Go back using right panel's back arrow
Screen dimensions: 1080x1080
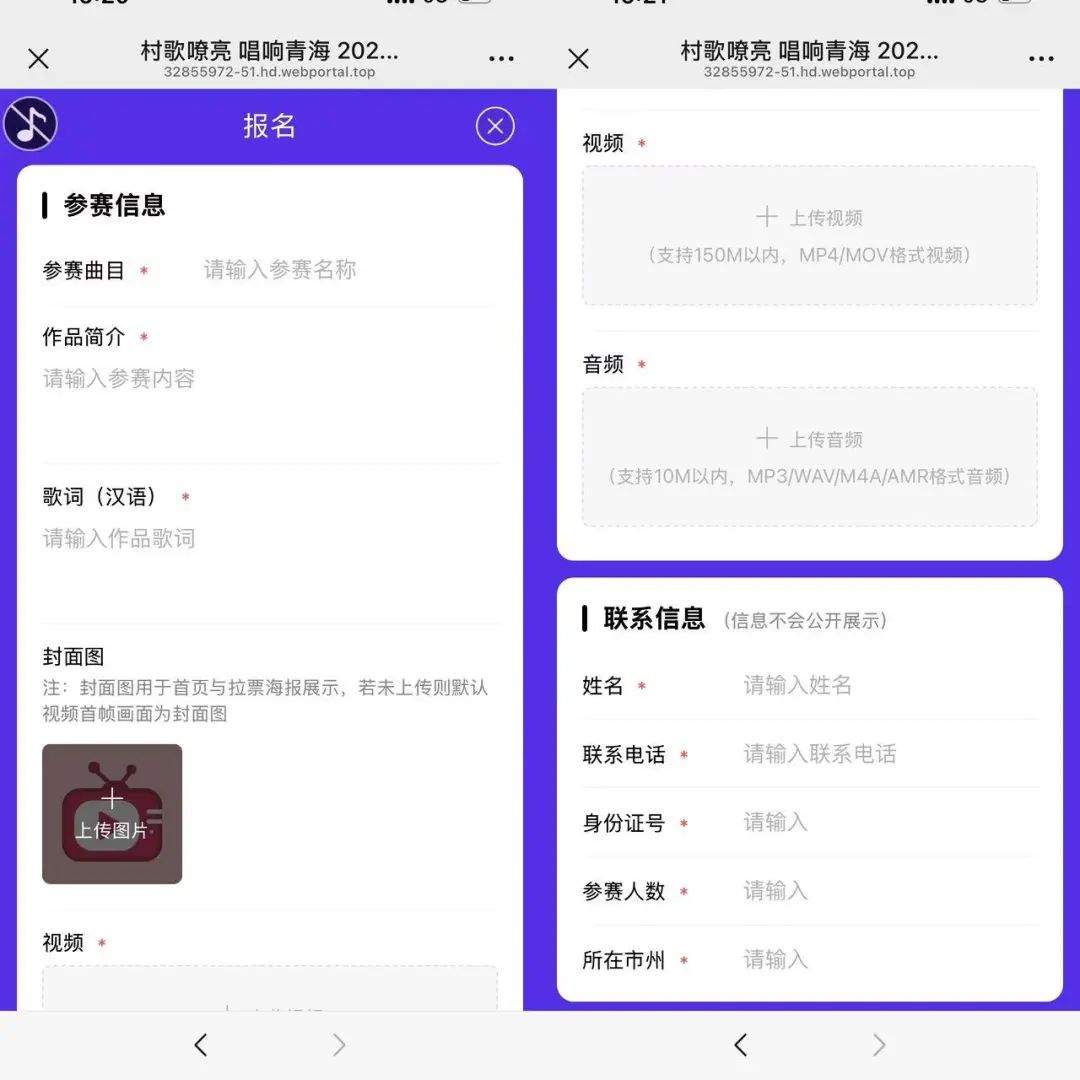click(x=740, y=1045)
